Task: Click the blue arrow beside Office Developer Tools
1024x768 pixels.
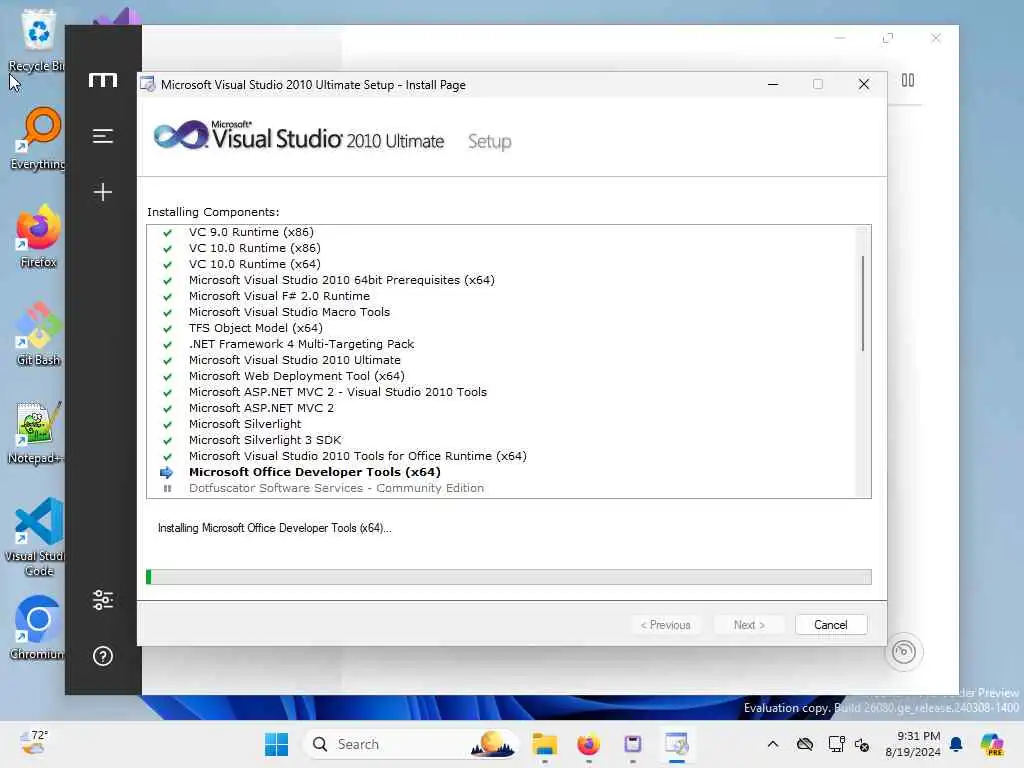Action: point(167,472)
